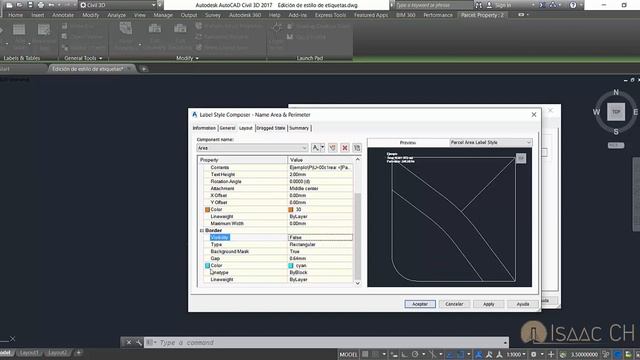Click the TOP face of the ViewCube

(x=616, y=112)
